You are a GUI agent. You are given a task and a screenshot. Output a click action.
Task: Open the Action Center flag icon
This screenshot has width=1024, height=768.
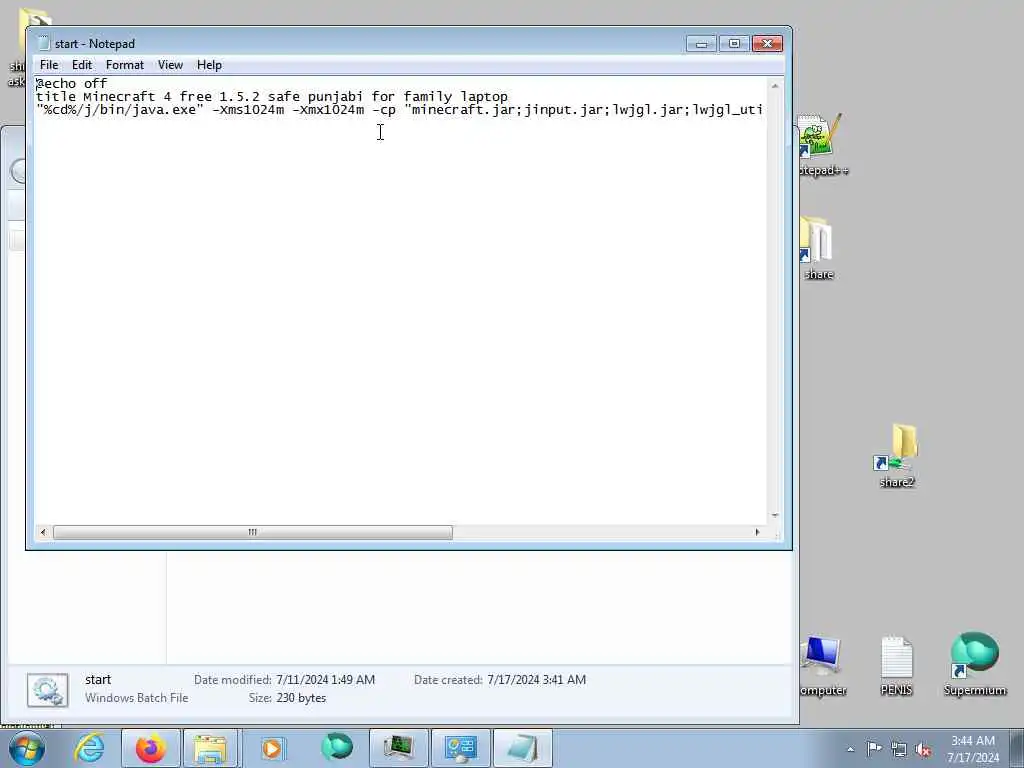(874, 748)
